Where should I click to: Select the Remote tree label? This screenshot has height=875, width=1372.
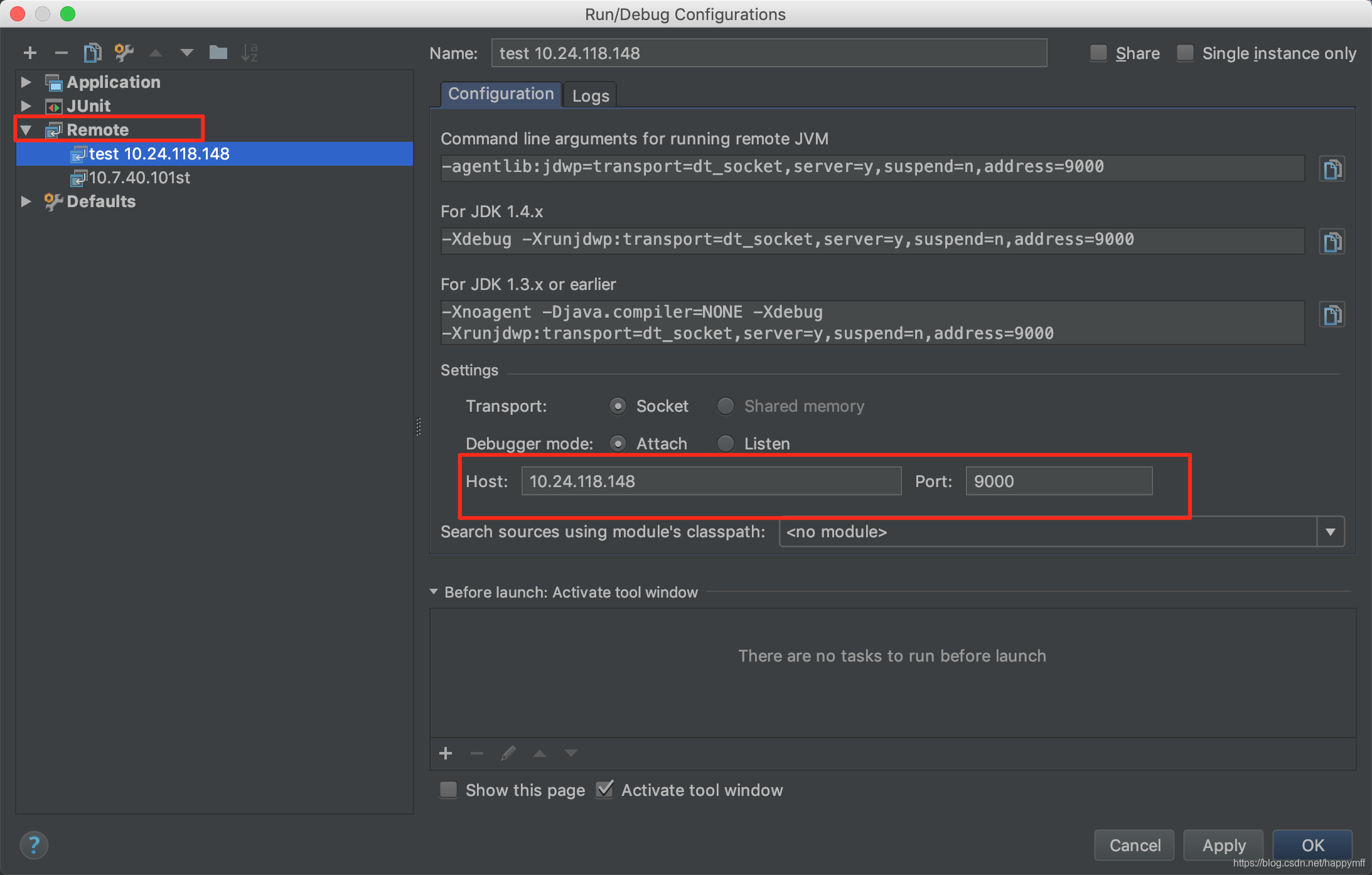pyautogui.click(x=98, y=130)
